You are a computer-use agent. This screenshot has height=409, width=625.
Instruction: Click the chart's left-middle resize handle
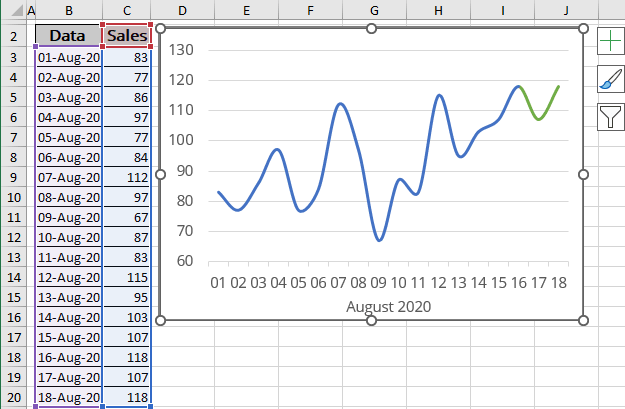tap(160, 174)
